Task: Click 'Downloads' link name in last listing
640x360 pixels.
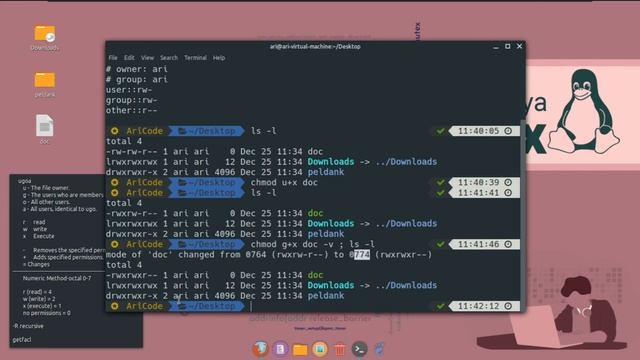Action: point(331,285)
